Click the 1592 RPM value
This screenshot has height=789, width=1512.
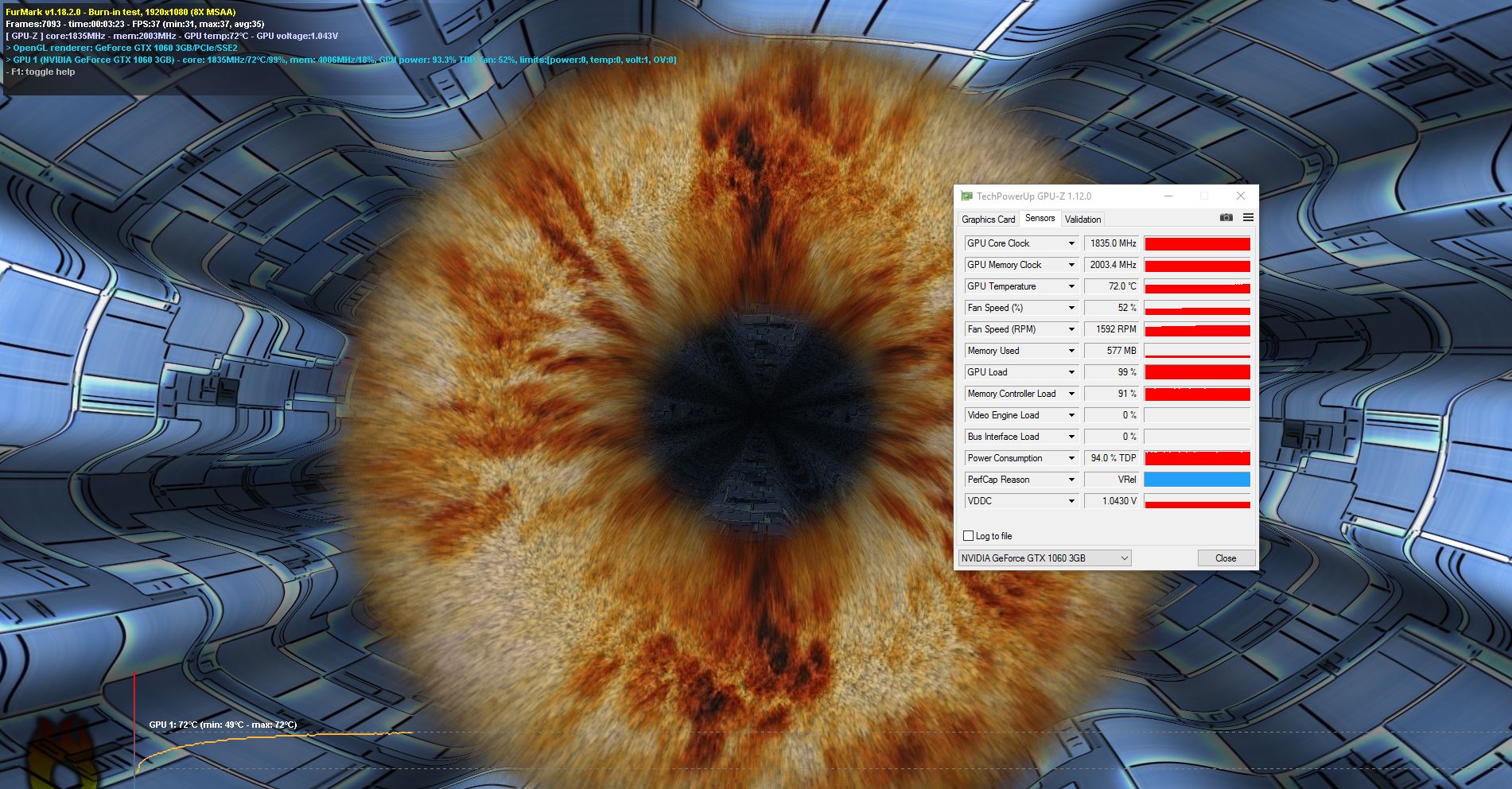pyautogui.click(x=1112, y=329)
